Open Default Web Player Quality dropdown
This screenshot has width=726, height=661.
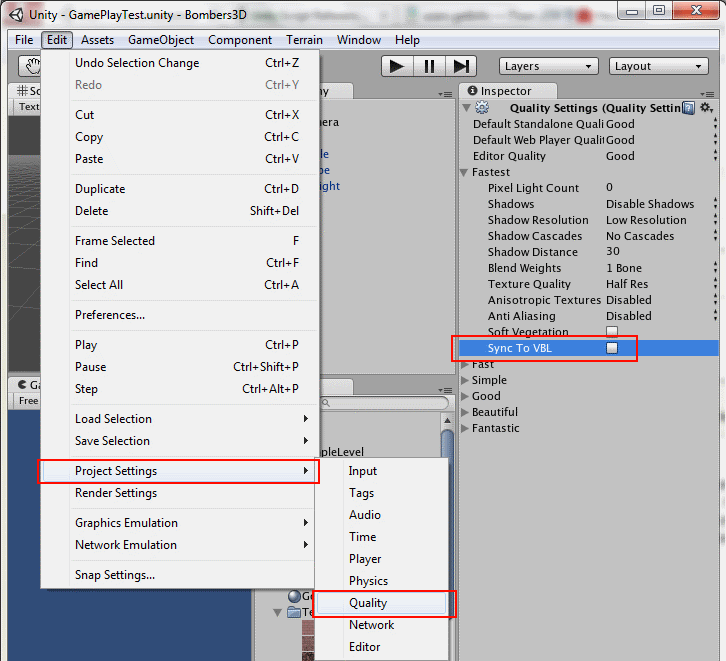[662, 140]
